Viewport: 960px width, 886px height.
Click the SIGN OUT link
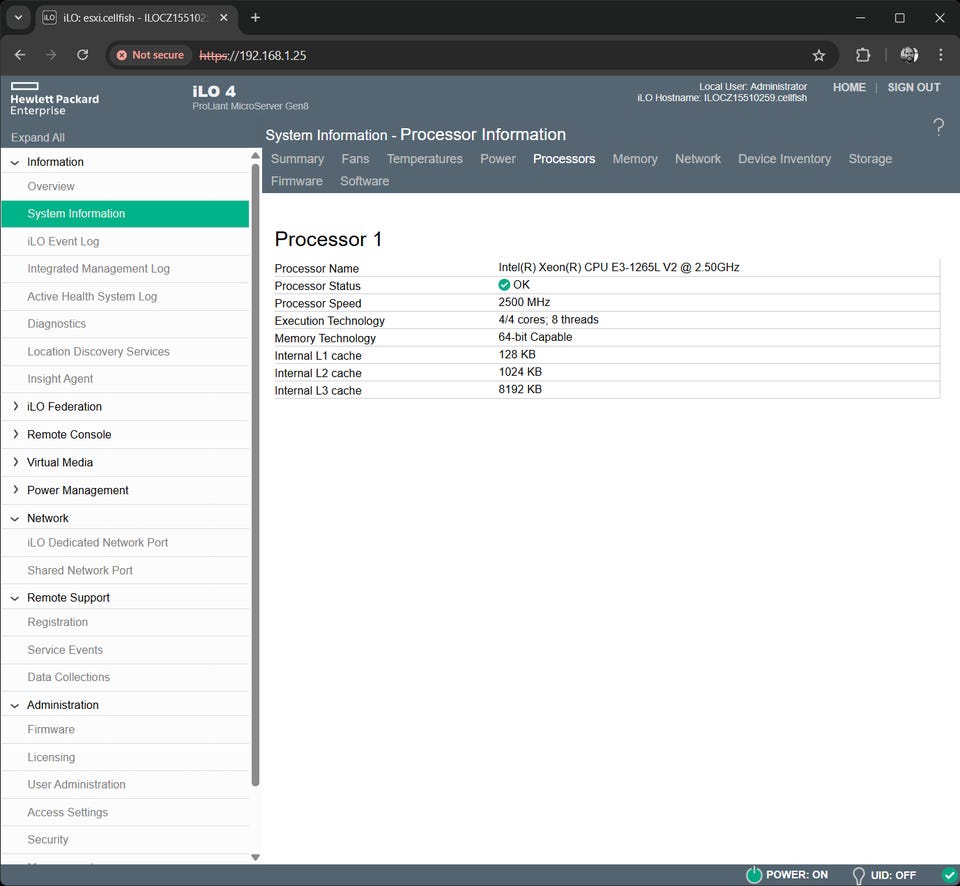(x=913, y=88)
